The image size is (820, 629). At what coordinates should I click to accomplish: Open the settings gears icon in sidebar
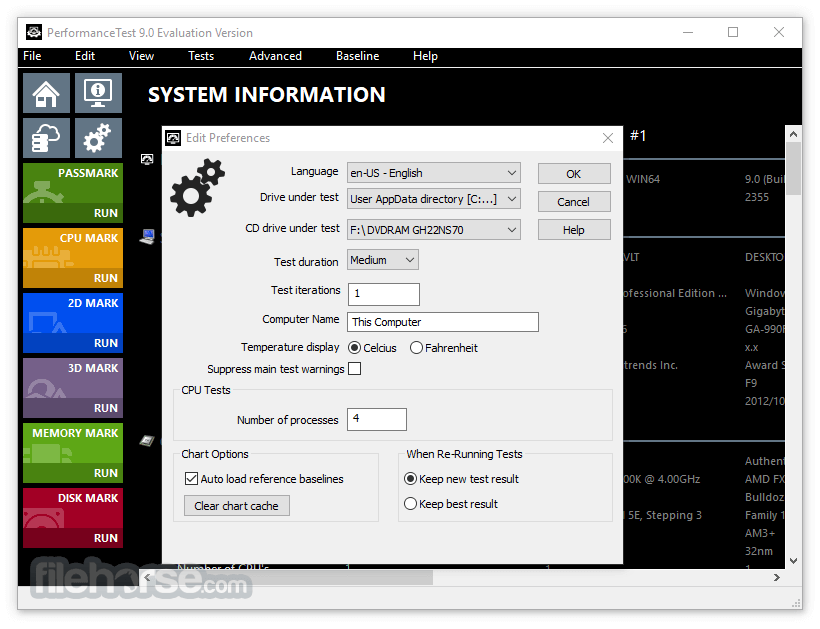click(98, 138)
